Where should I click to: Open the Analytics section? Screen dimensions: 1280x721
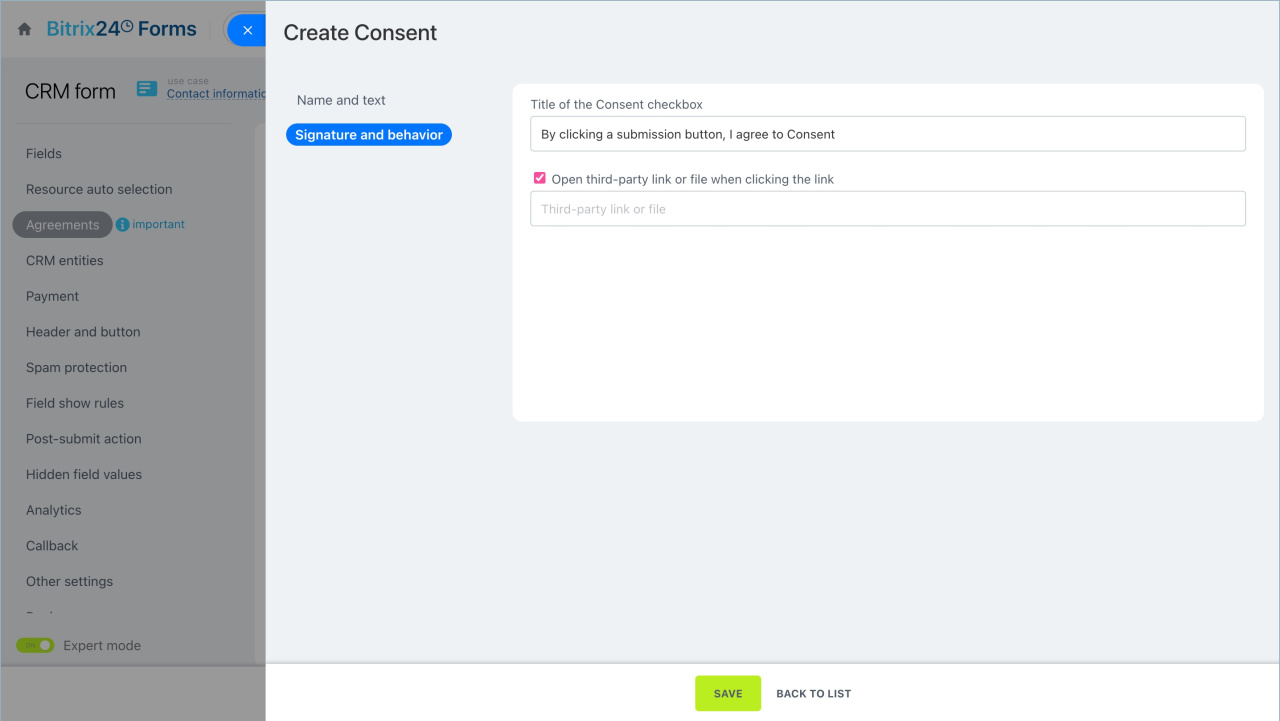point(54,510)
